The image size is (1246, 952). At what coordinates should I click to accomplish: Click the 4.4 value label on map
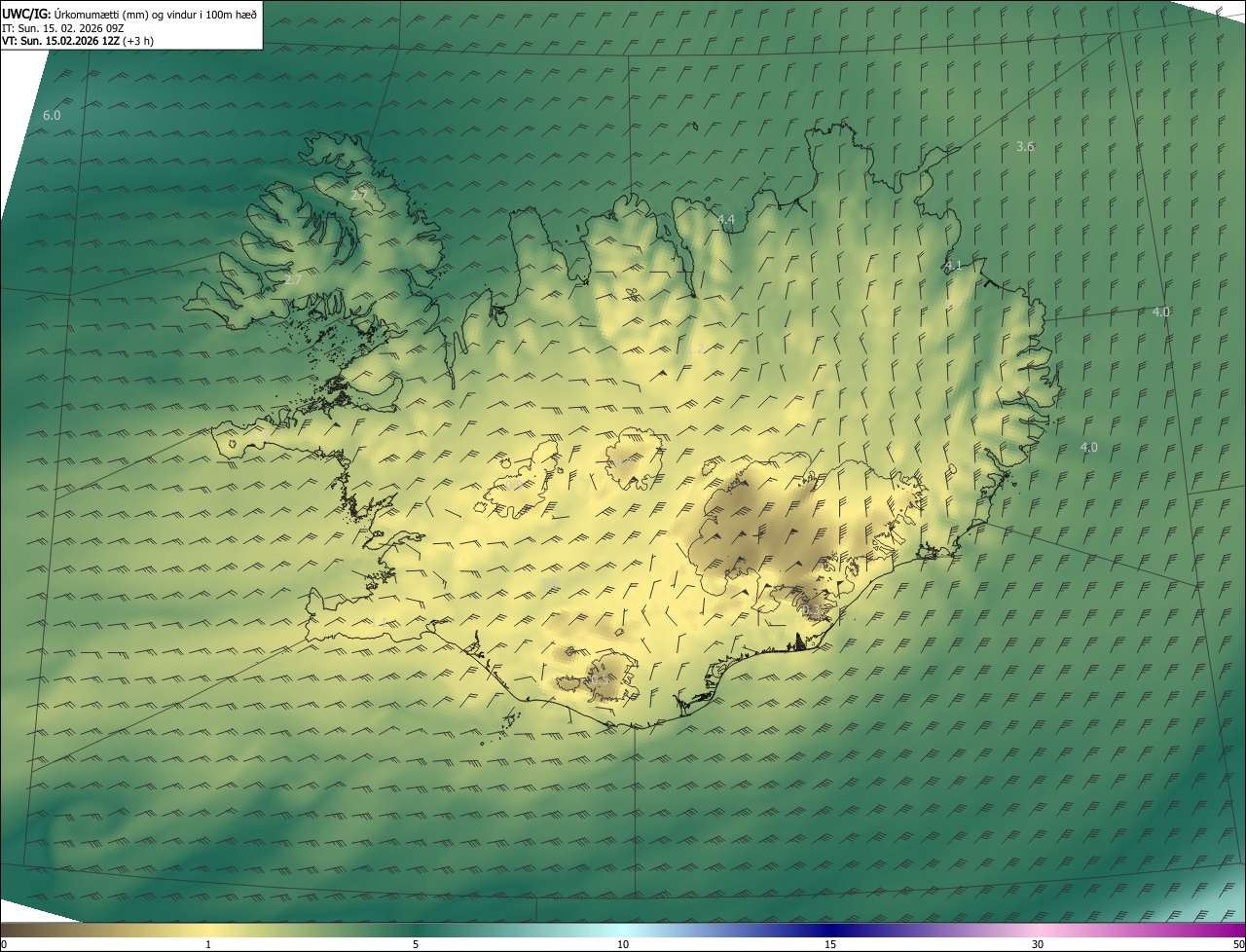tap(726, 220)
